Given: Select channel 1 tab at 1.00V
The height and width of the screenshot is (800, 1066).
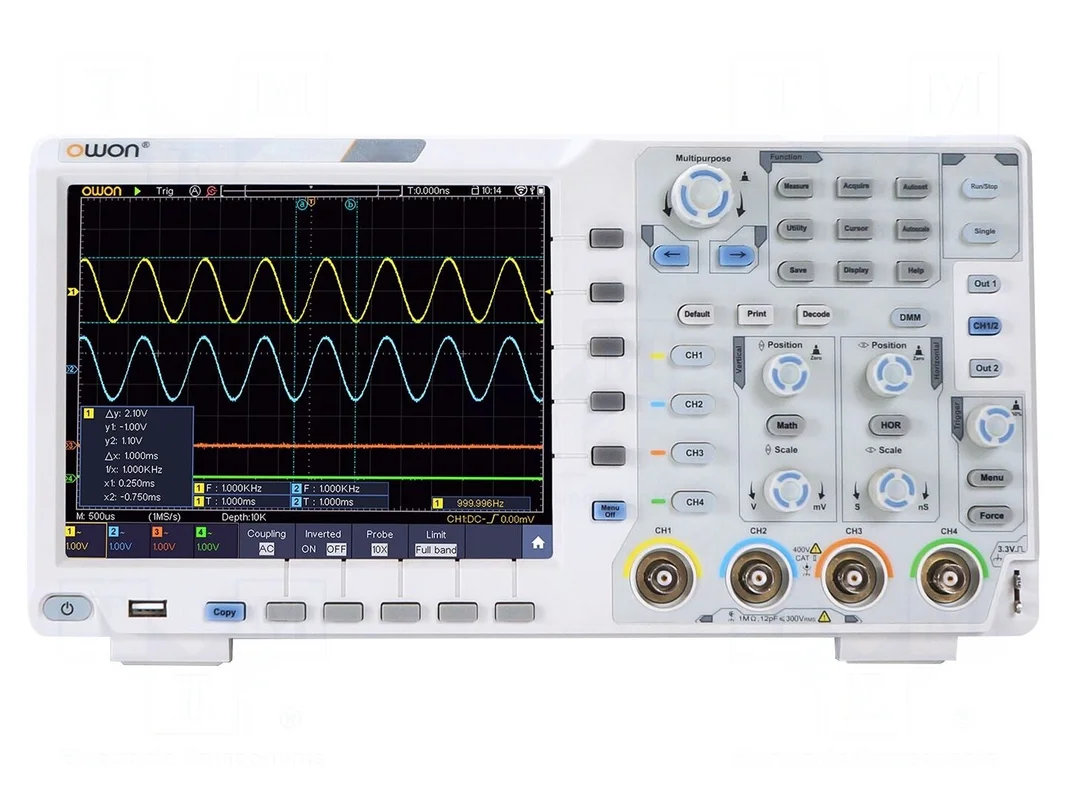Looking at the screenshot, I should [x=86, y=540].
